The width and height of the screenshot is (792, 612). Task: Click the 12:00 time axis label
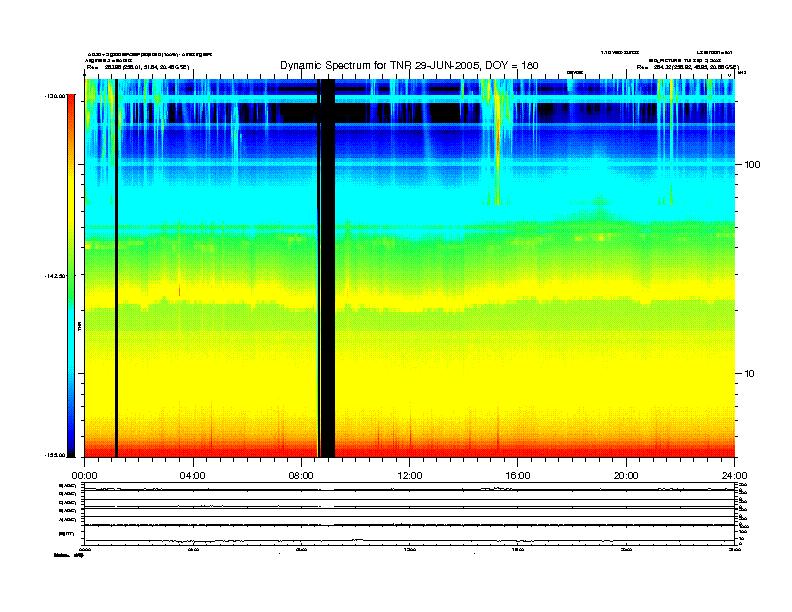tap(410, 476)
